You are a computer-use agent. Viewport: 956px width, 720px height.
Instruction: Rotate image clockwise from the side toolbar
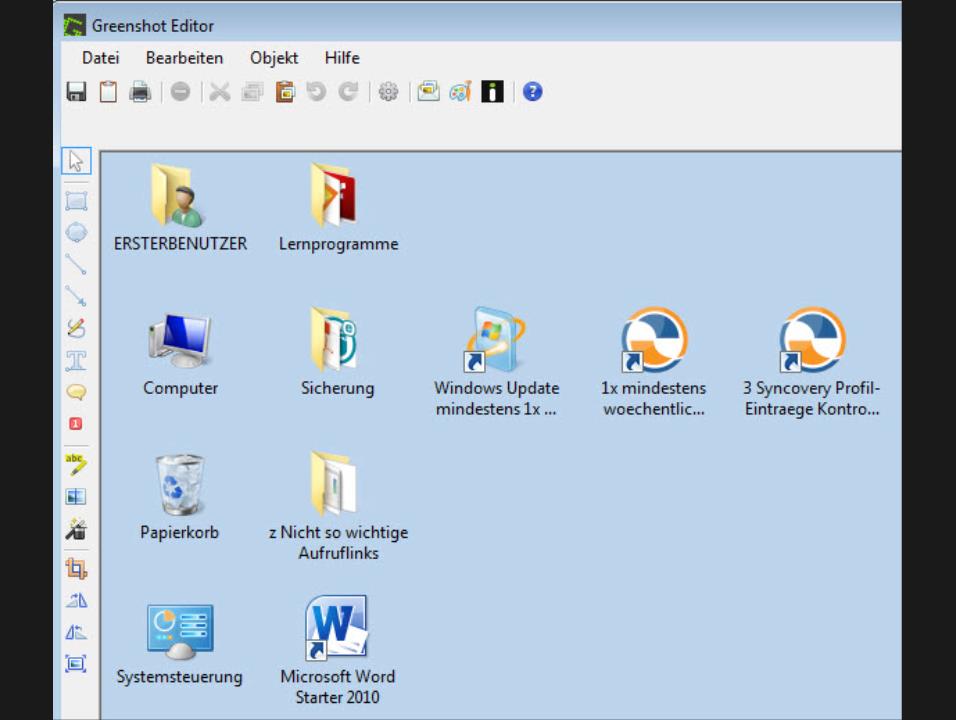pyautogui.click(x=76, y=601)
